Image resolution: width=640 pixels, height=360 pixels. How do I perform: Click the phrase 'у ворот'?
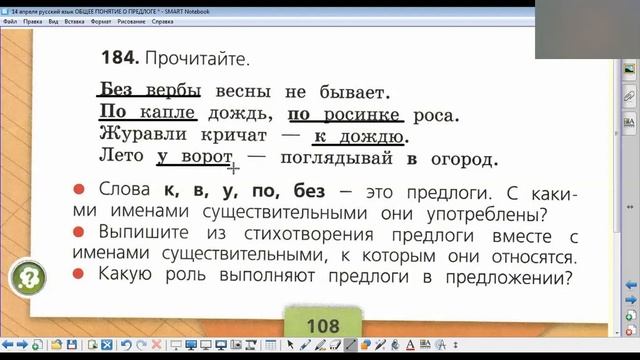coord(195,156)
